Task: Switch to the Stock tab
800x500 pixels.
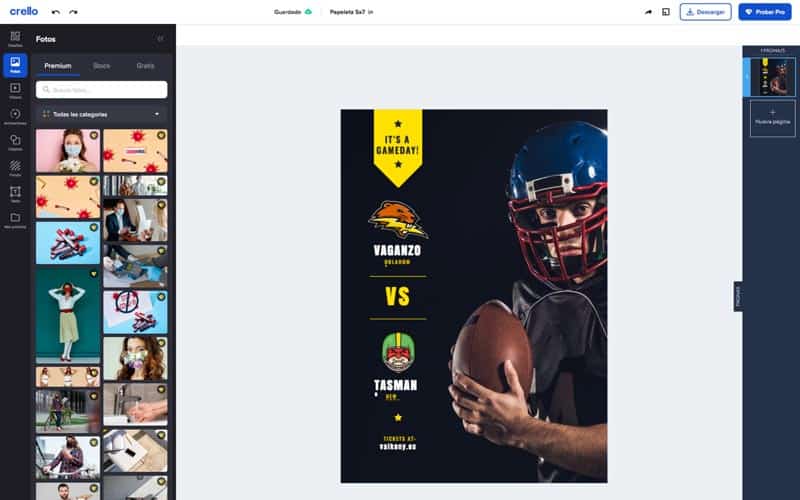Action: pyautogui.click(x=102, y=66)
